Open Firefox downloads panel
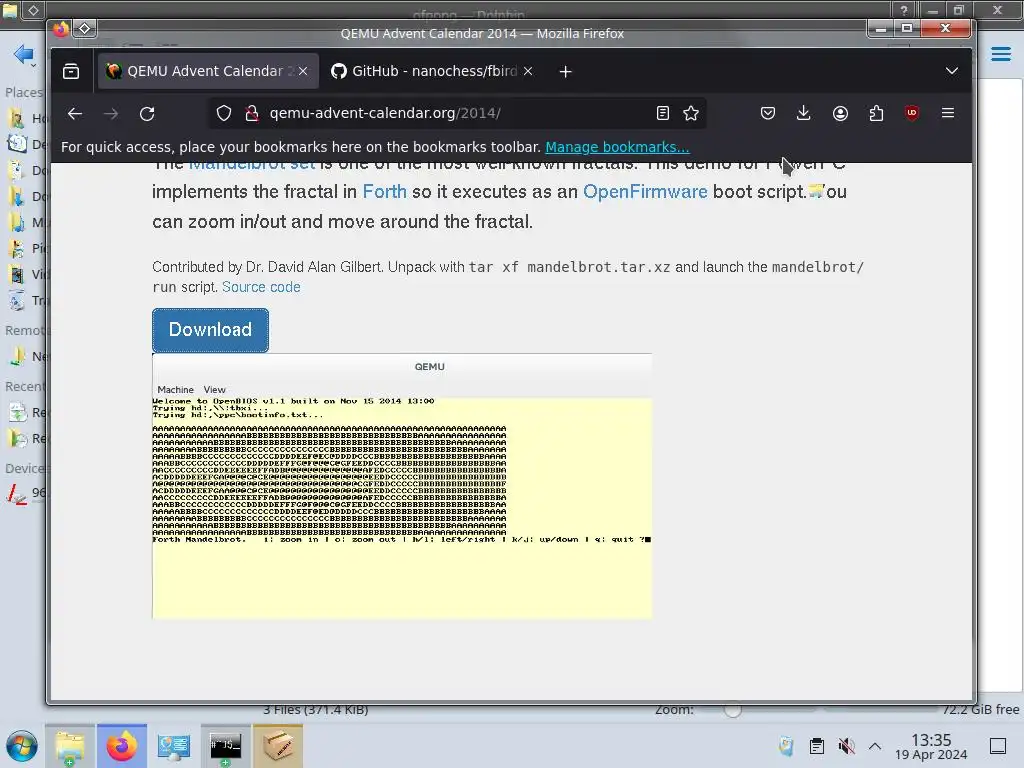 (x=804, y=114)
